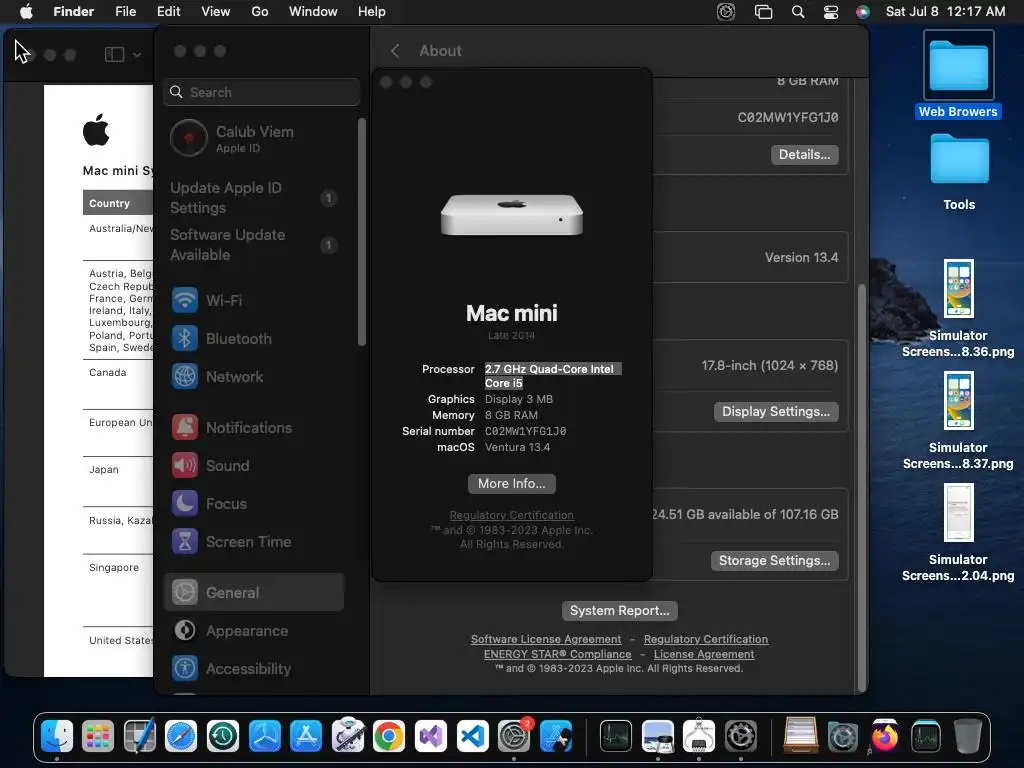Viewport: 1024px width, 768px height.
Task: Open Software License Agreement link
Action: click(x=546, y=639)
